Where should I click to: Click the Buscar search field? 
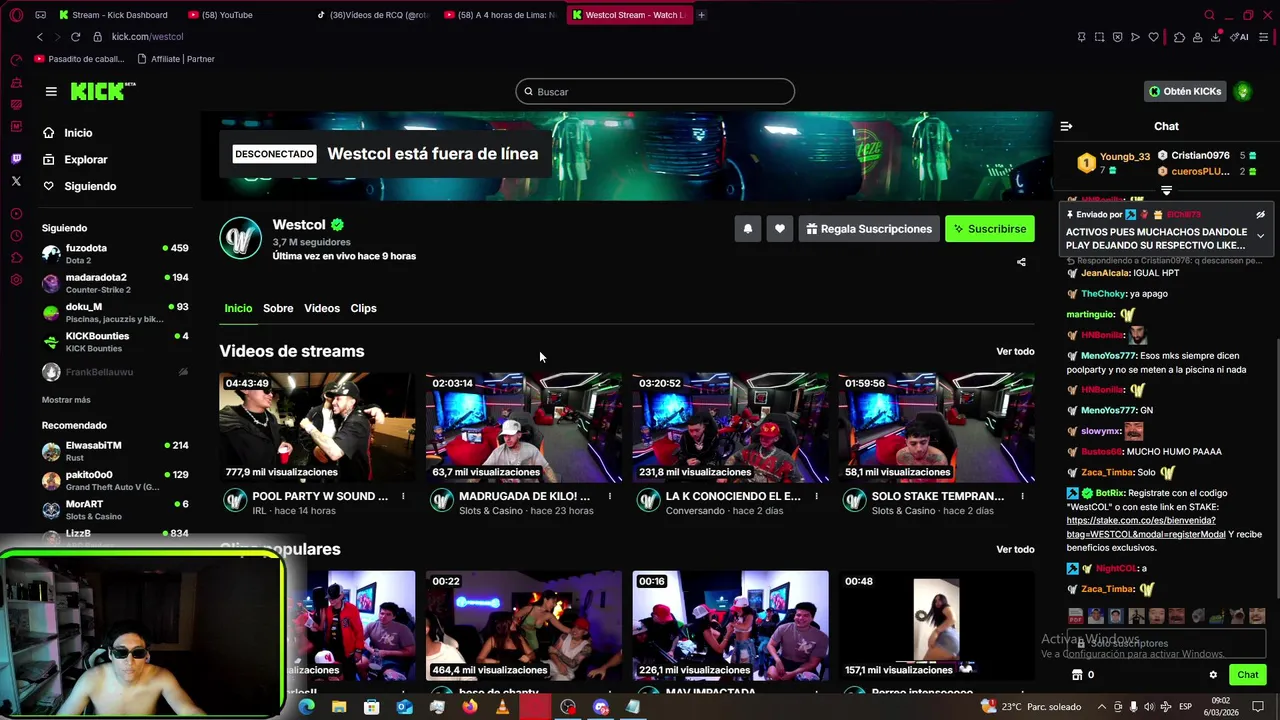[655, 92]
